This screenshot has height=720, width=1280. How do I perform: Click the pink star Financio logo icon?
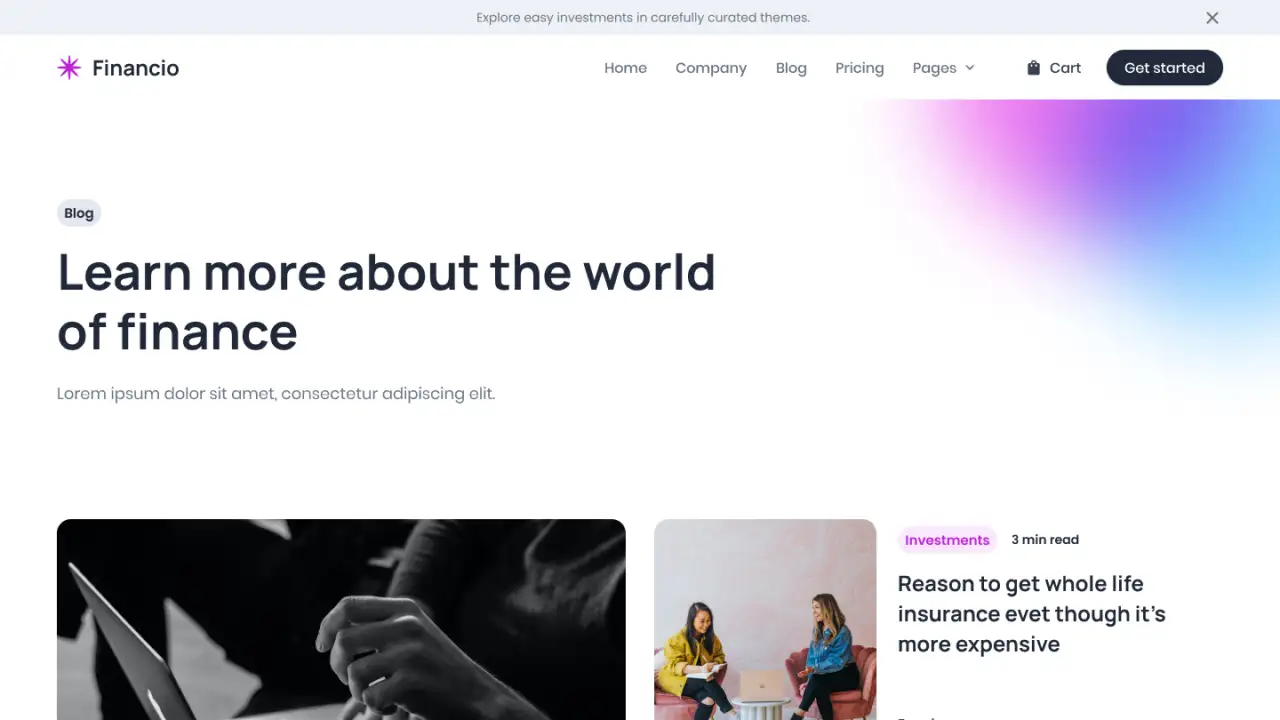click(69, 68)
